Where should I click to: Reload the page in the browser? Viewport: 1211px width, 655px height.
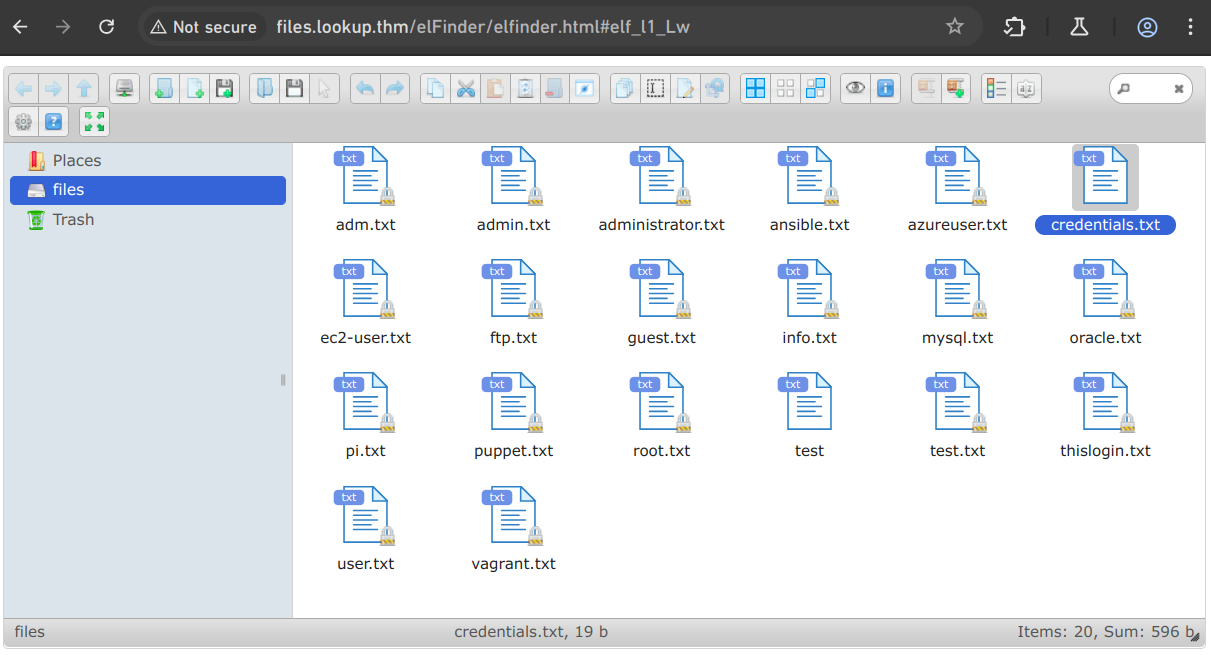pos(106,27)
